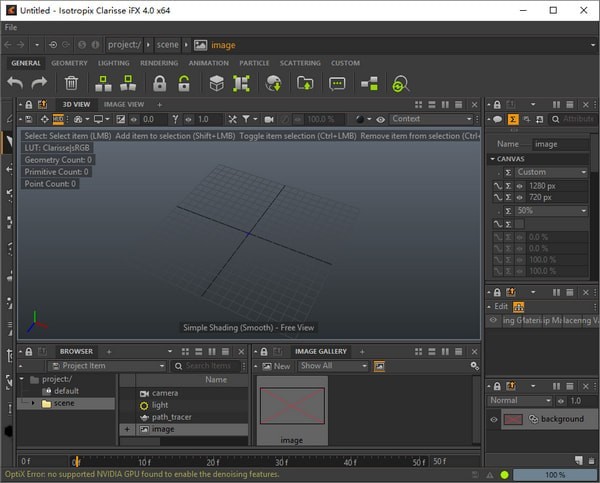The height and width of the screenshot is (483, 600).
Task: Click the speech bubble comment icon in toolbar
Action: click(x=337, y=84)
